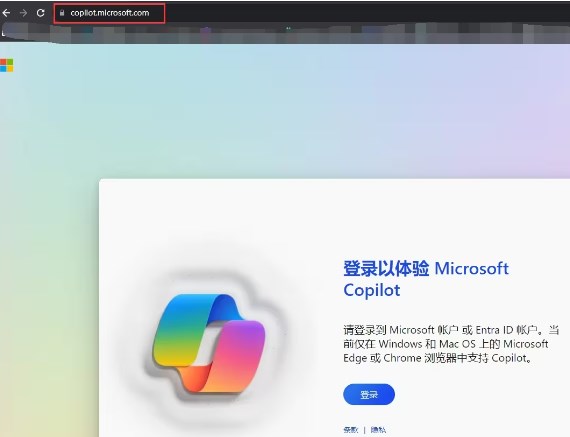Click the browser forward arrow
570x437 pixels.
(x=23, y=13)
